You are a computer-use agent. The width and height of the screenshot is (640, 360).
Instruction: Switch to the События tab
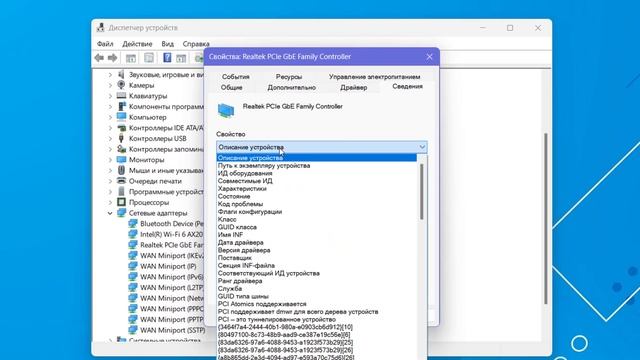tap(236, 77)
